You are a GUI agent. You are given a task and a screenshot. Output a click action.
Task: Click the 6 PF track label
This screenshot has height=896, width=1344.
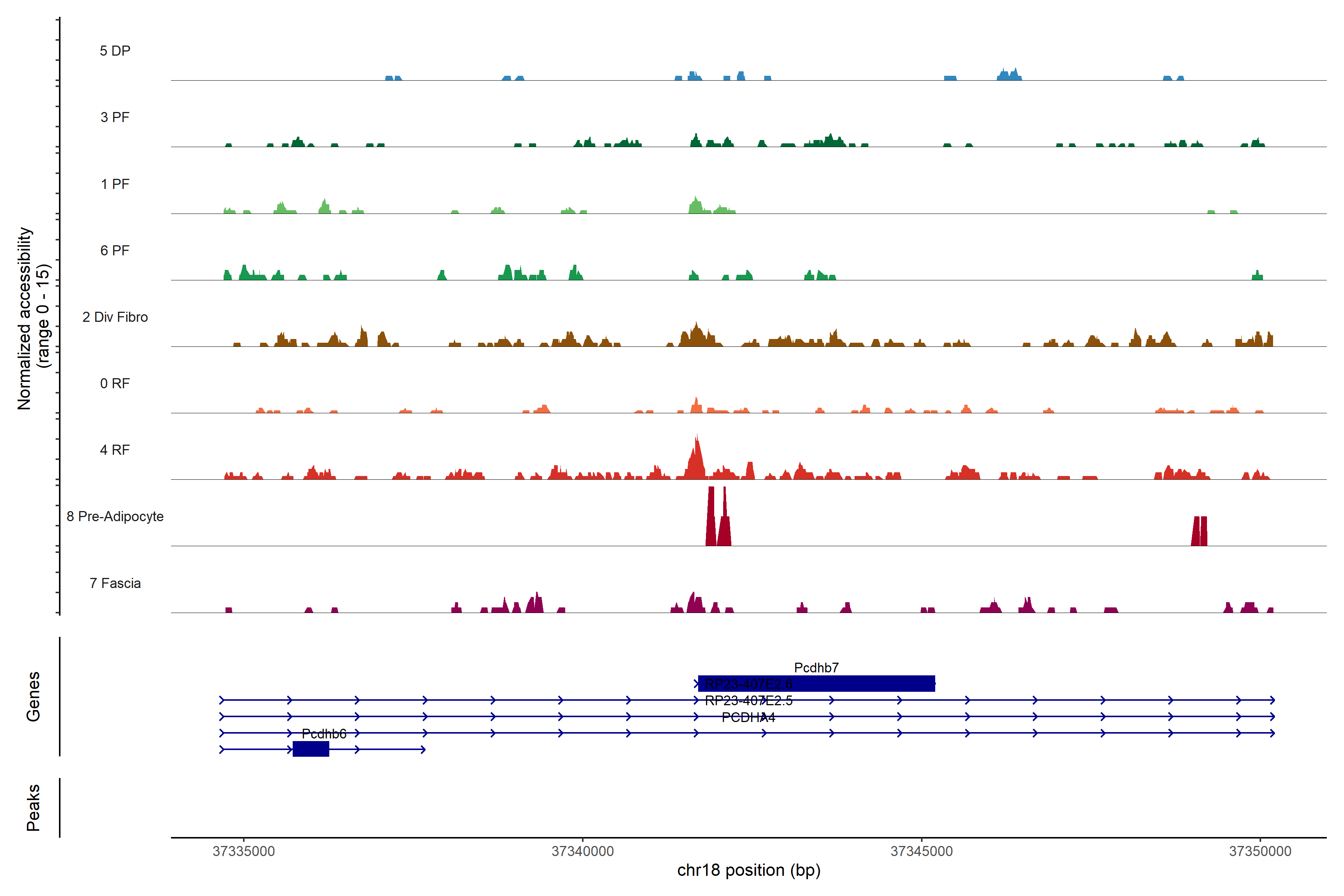tap(115, 250)
